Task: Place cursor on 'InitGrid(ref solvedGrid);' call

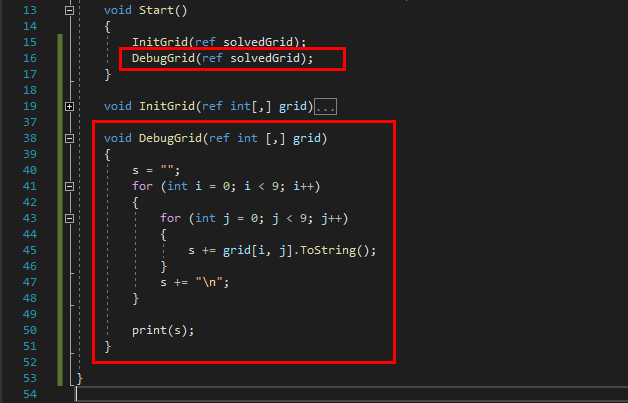Action: point(219,42)
